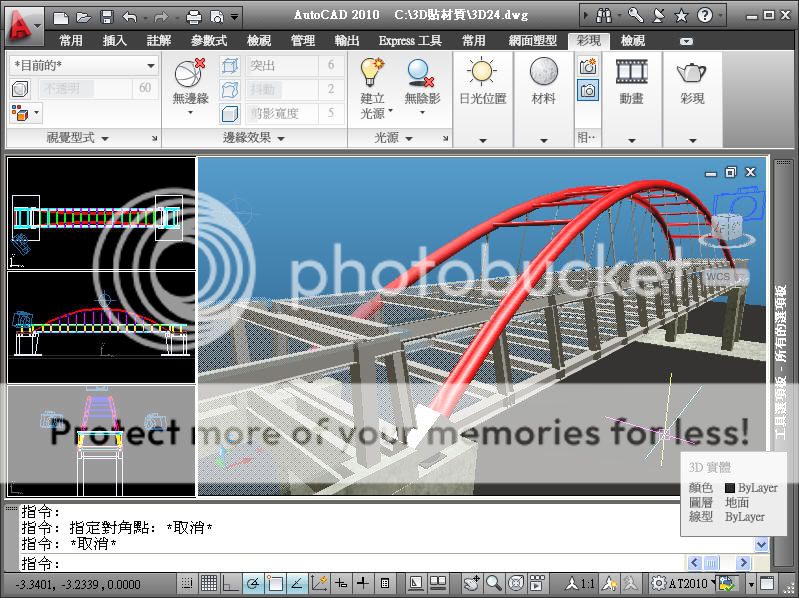This screenshot has height=598, width=799.
Task: Open ShowMotion icon in status bar
Action: tap(537, 583)
